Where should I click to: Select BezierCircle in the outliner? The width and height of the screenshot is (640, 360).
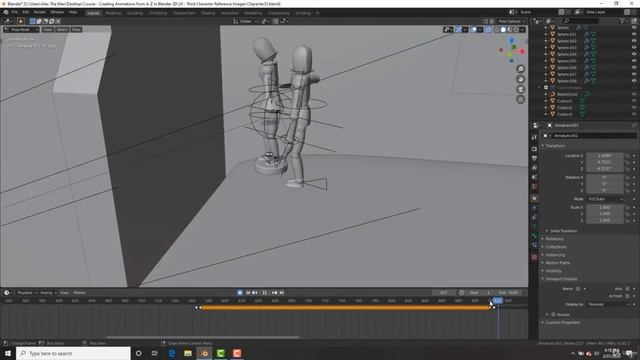click(x=567, y=94)
